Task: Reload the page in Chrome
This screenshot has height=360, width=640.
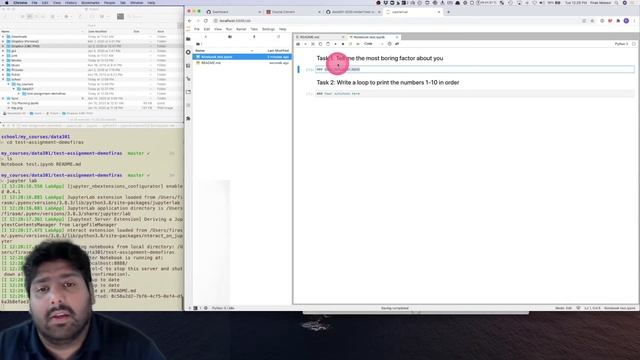Action: pos(206,21)
